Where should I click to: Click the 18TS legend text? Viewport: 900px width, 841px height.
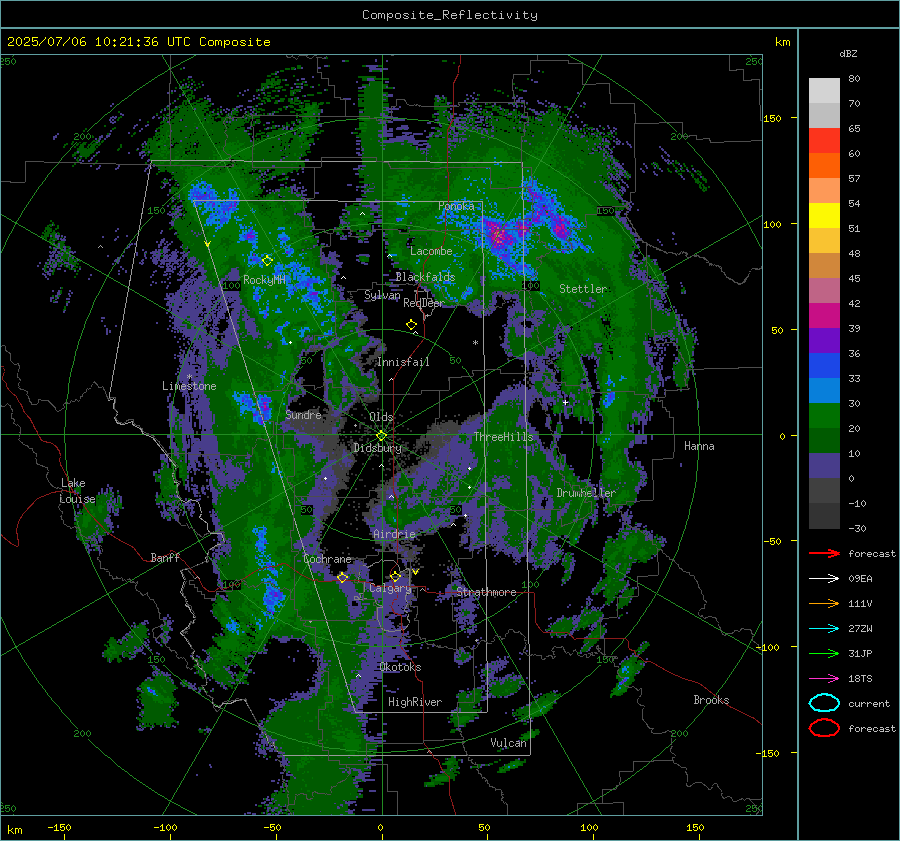click(x=860, y=679)
